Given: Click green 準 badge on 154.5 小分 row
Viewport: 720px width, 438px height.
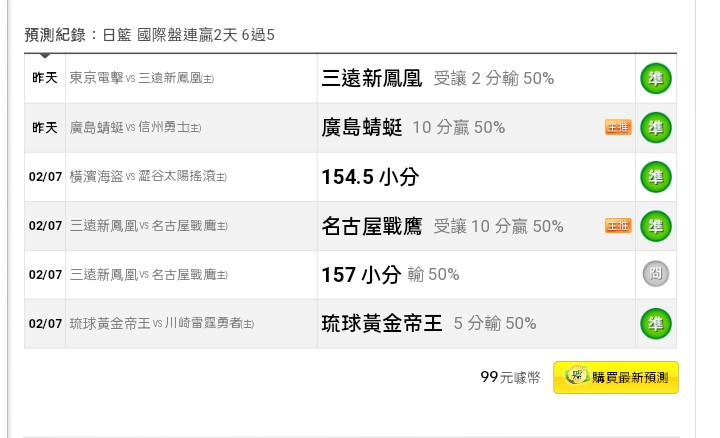Looking at the screenshot, I should 656,177.
